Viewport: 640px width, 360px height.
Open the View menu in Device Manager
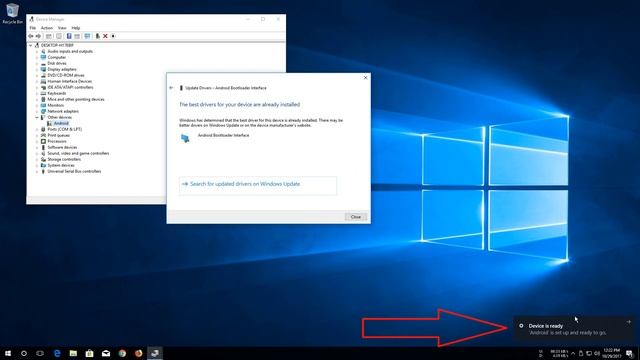coord(62,28)
